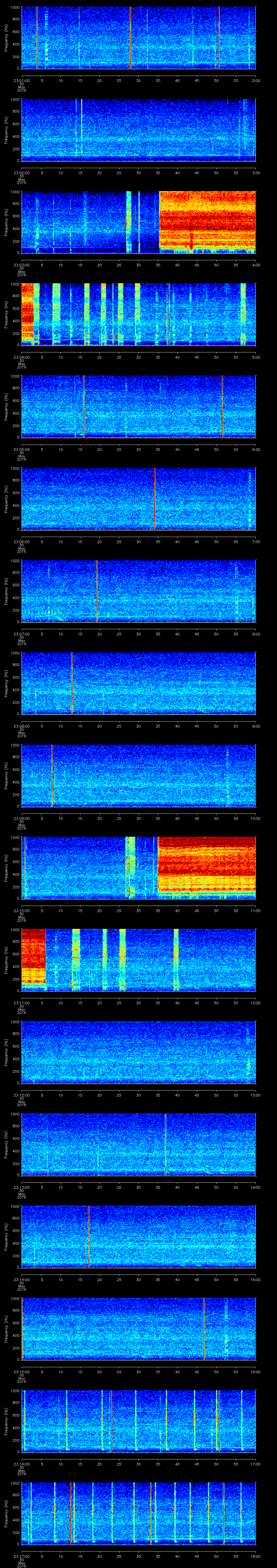Select the 8:00 end time label
The image size is (277, 1568).
click(x=256, y=634)
